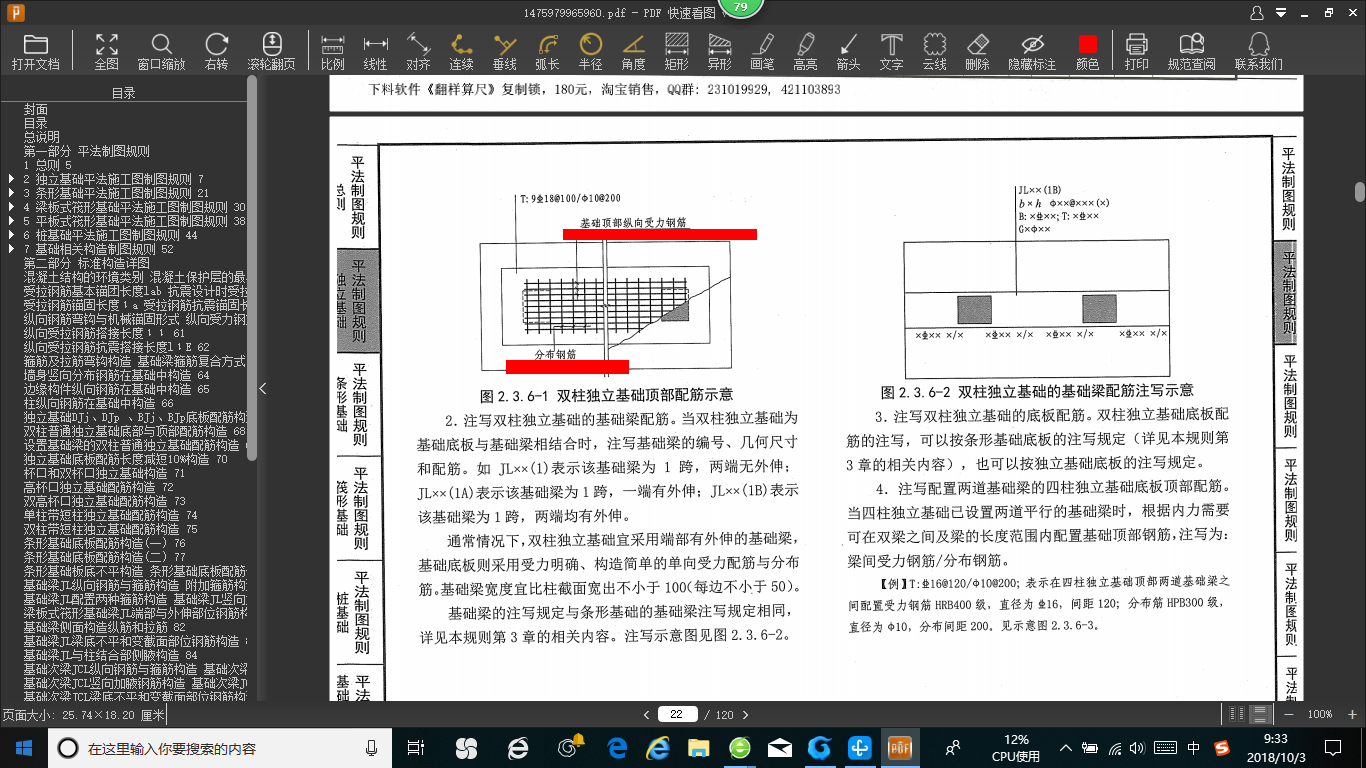Print the document with 打印
The height and width of the screenshot is (768, 1366).
(x=1136, y=51)
